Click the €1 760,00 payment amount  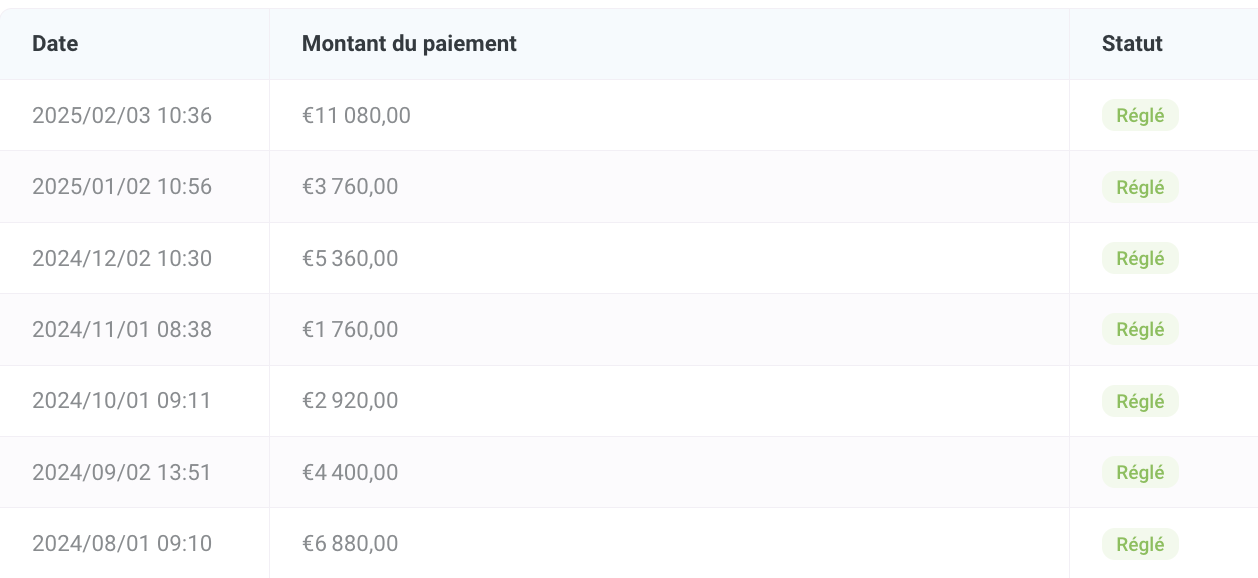point(350,330)
